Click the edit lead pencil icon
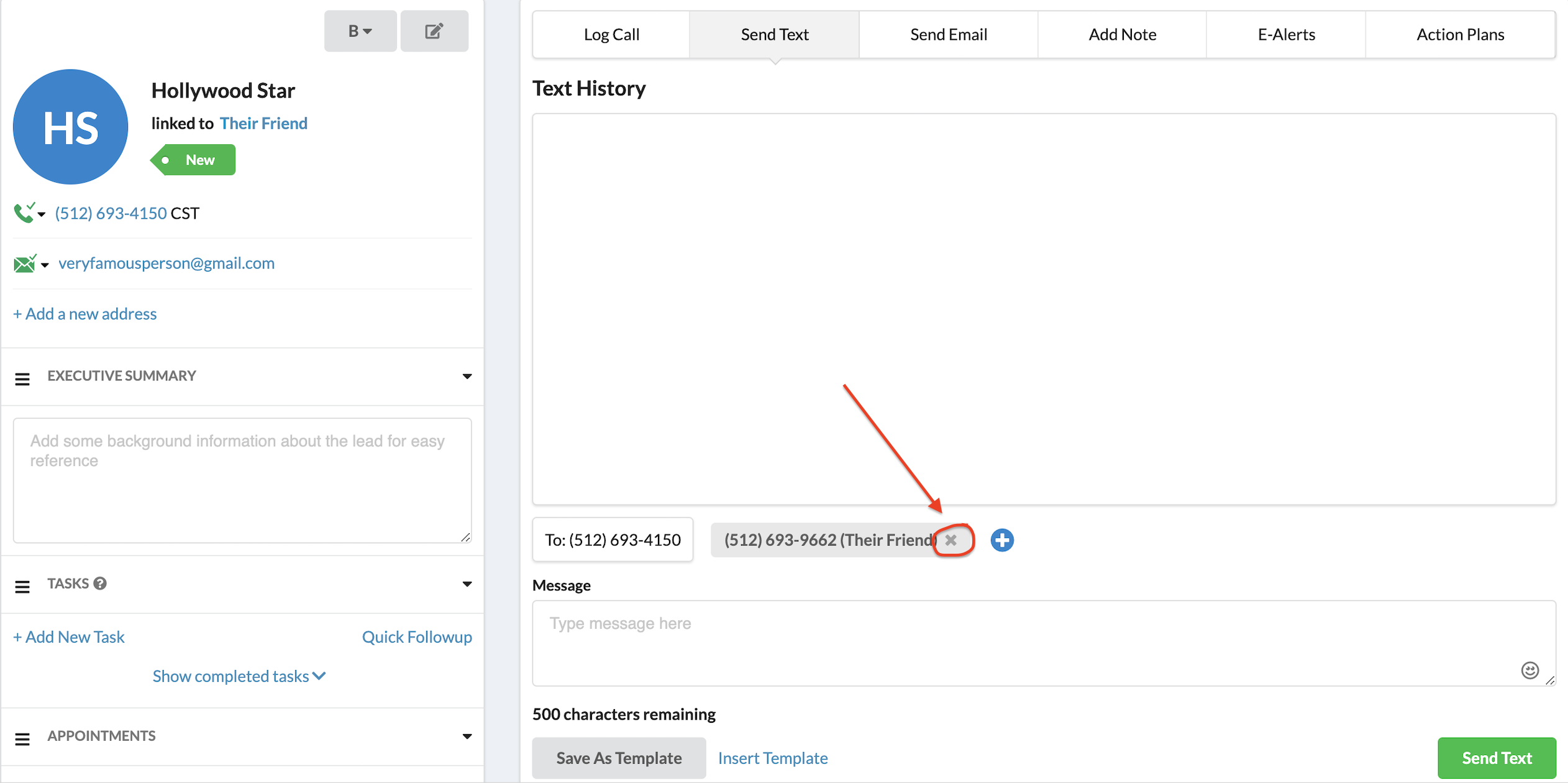This screenshot has height=783, width=1568. 434,31
